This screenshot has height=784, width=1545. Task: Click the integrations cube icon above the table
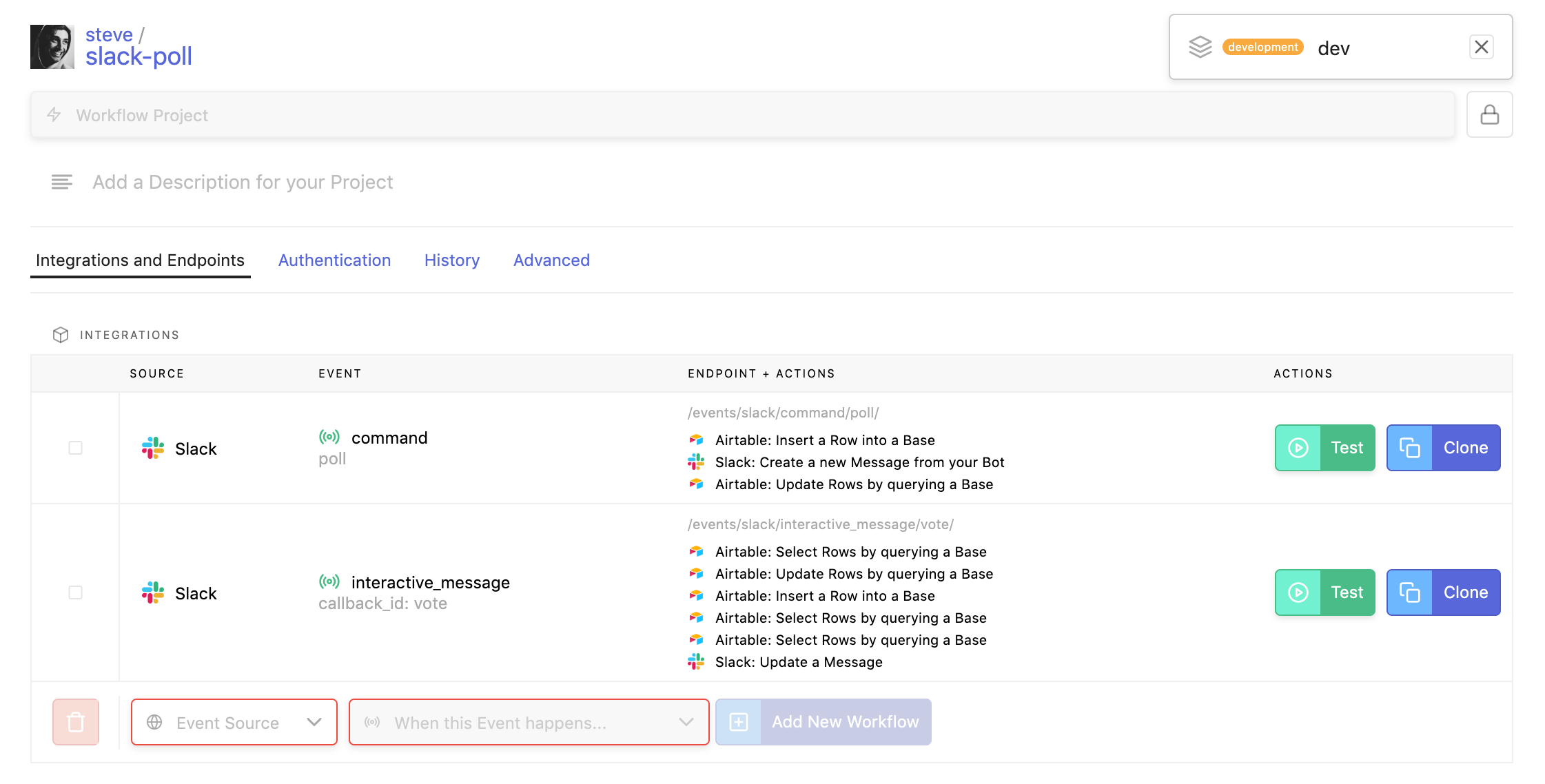(61, 335)
